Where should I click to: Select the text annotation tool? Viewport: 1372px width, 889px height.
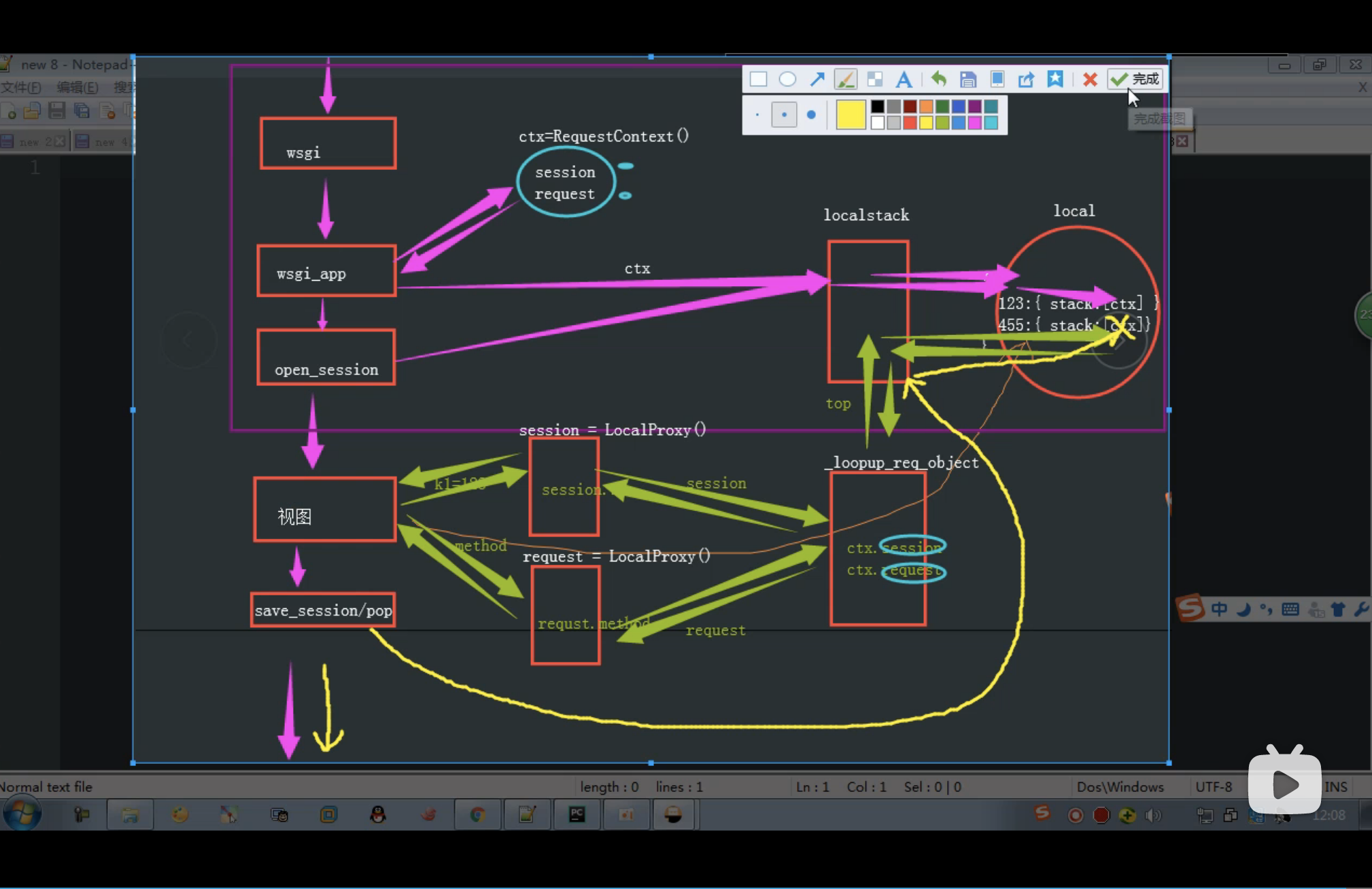[904, 80]
